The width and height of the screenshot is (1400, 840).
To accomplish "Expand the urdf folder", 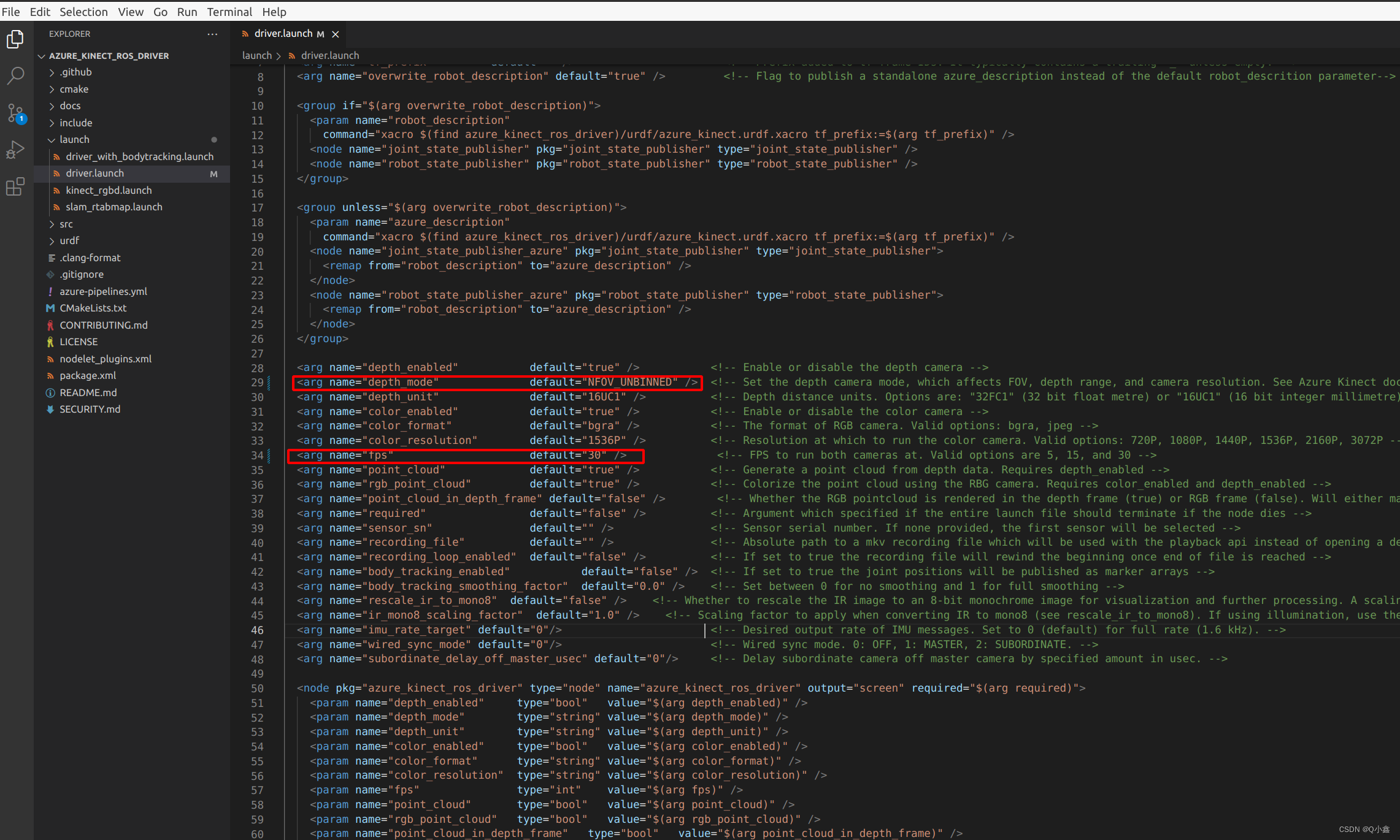I will [69, 240].
